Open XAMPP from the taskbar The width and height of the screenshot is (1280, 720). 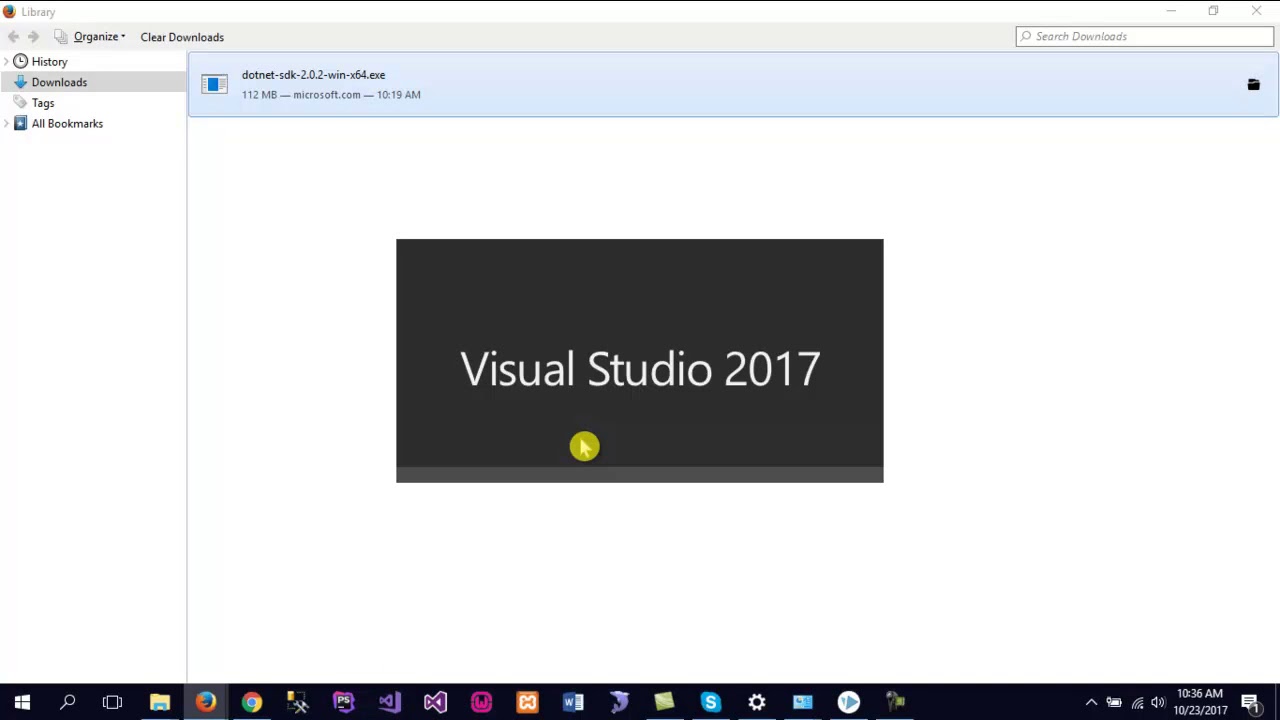527,702
